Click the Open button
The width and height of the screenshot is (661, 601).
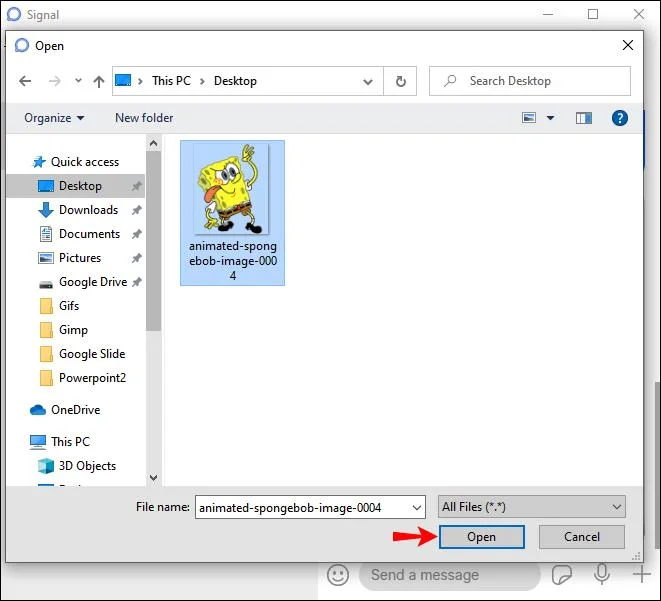[x=482, y=537]
